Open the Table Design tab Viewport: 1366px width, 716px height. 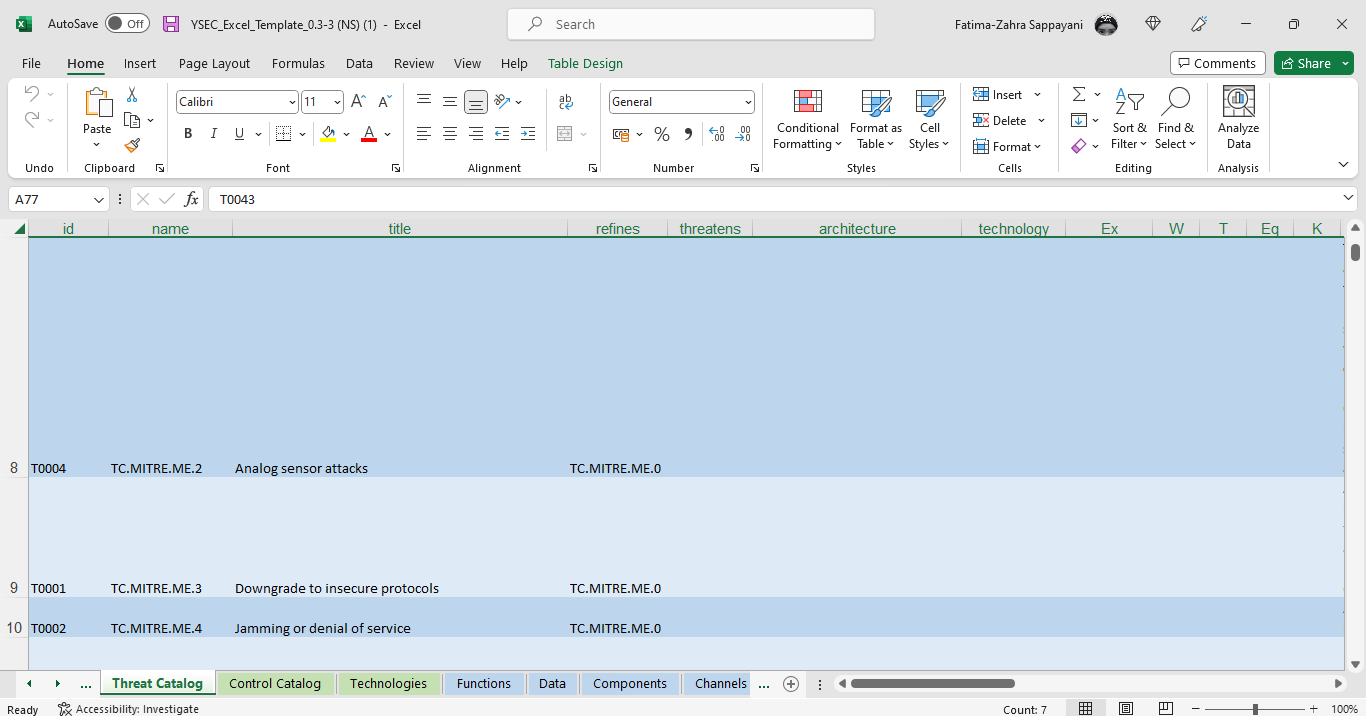[x=585, y=63]
